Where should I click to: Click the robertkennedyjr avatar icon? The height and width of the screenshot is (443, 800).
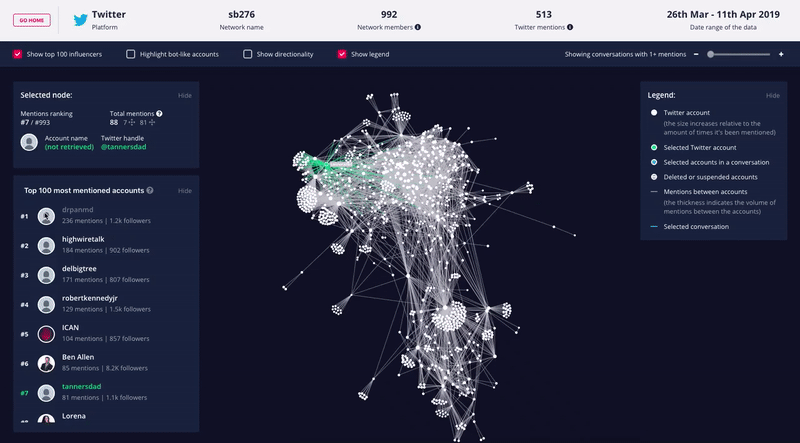pyautogui.click(x=46, y=305)
